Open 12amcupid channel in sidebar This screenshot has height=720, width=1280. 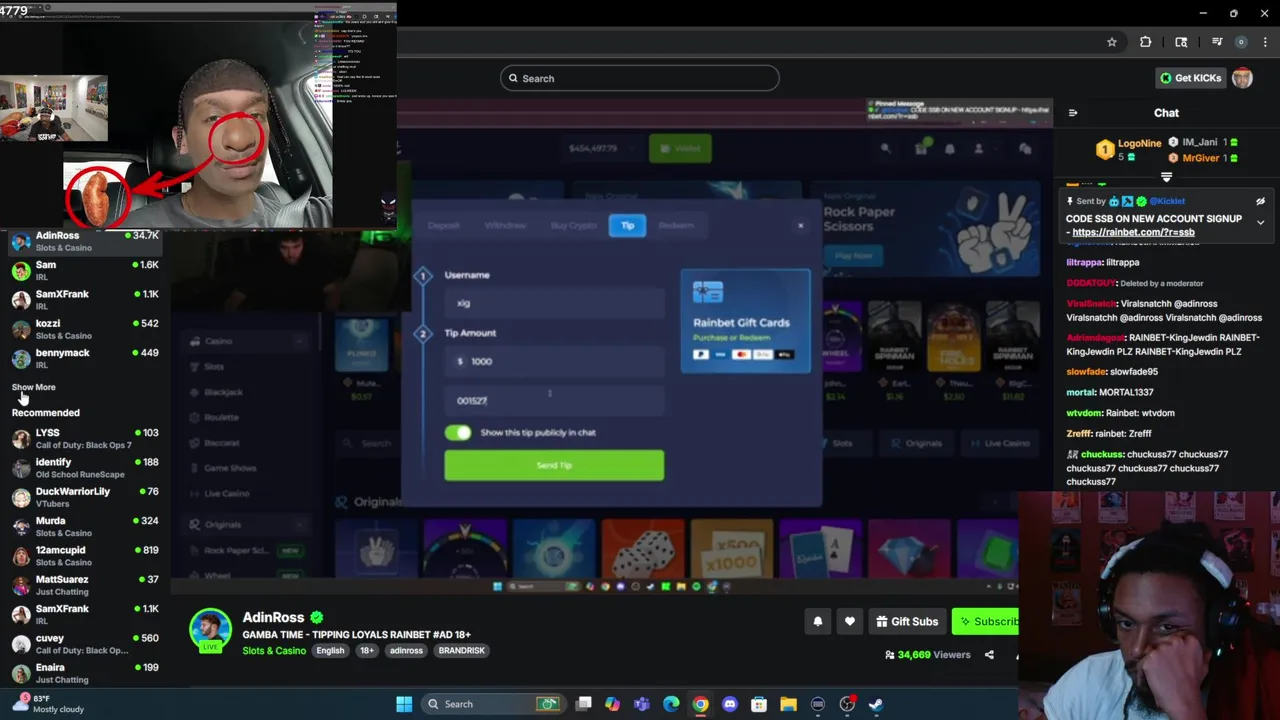point(85,555)
